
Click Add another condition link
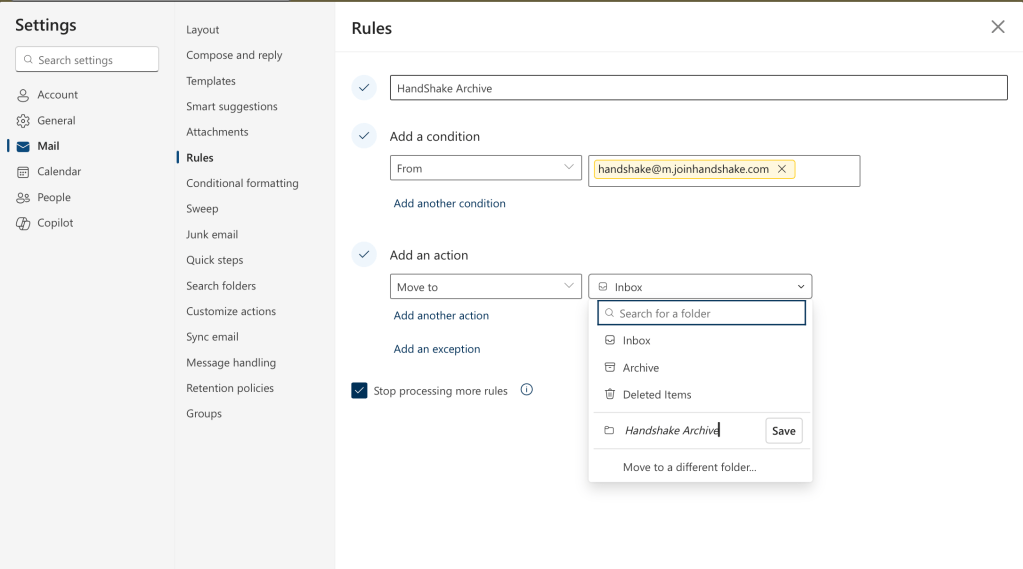450,204
